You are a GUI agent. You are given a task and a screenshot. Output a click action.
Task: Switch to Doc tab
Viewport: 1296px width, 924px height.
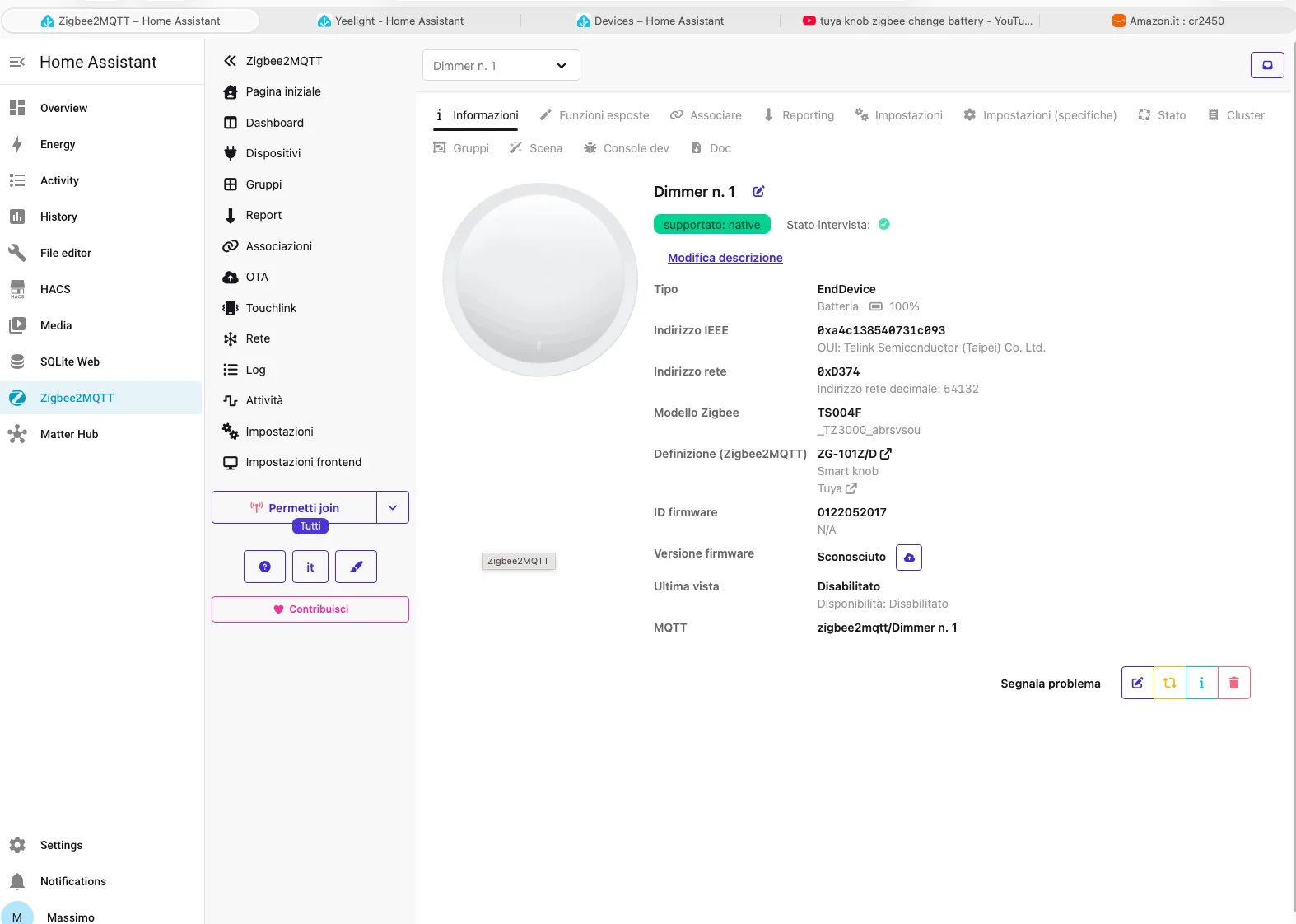[x=711, y=148]
